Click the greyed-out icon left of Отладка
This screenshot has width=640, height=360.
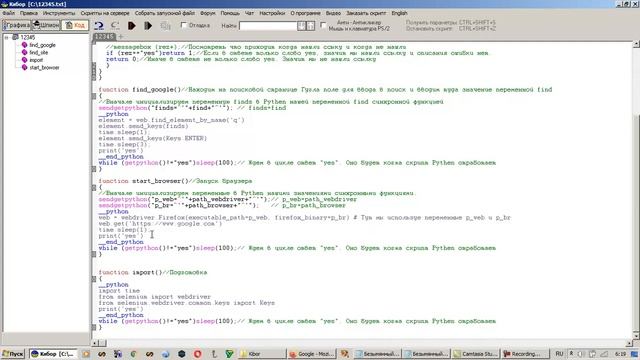[x=165, y=26]
